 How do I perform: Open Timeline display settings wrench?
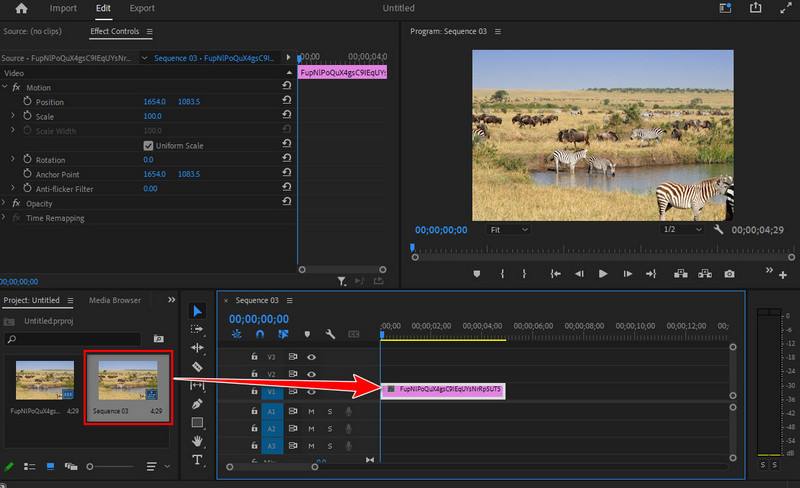point(330,334)
